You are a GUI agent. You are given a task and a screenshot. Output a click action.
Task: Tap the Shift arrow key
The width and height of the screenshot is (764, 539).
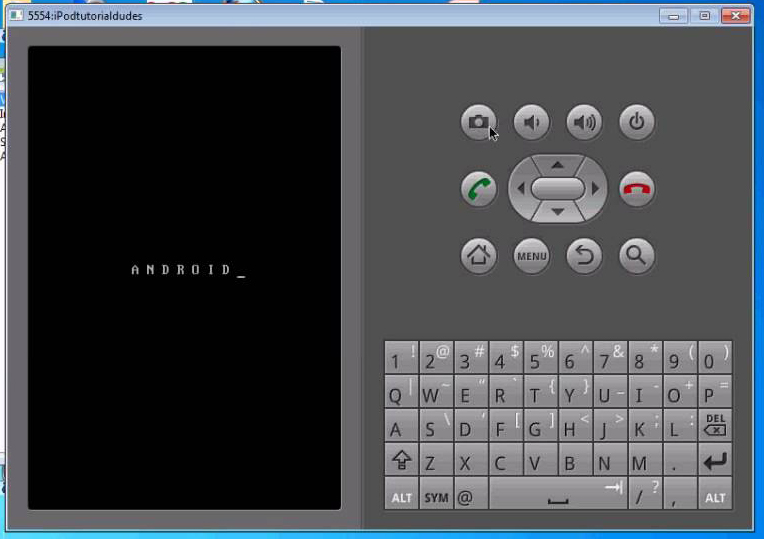(x=401, y=459)
